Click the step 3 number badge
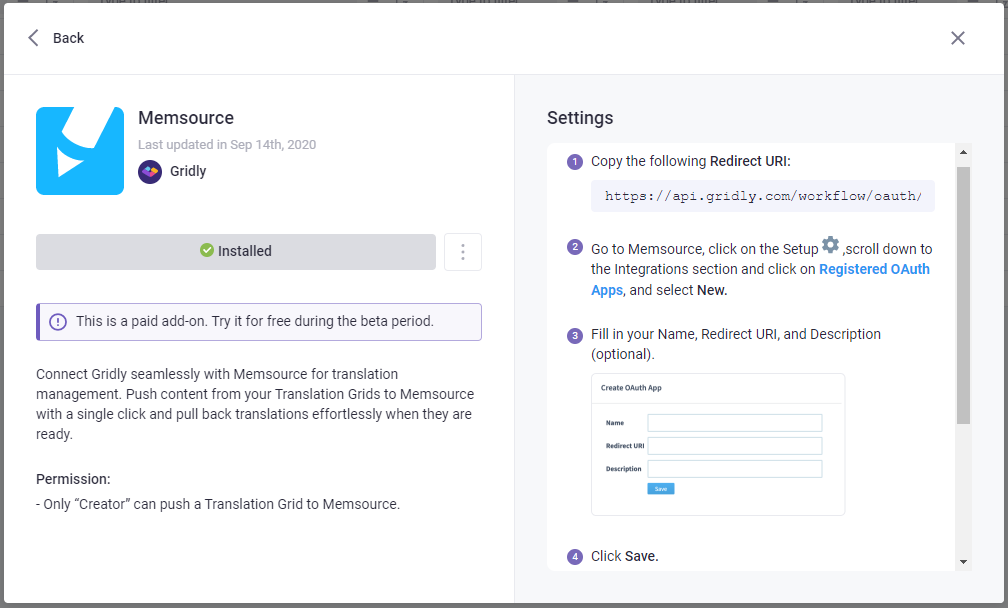1008x608 pixels. [x=575, y=335]
